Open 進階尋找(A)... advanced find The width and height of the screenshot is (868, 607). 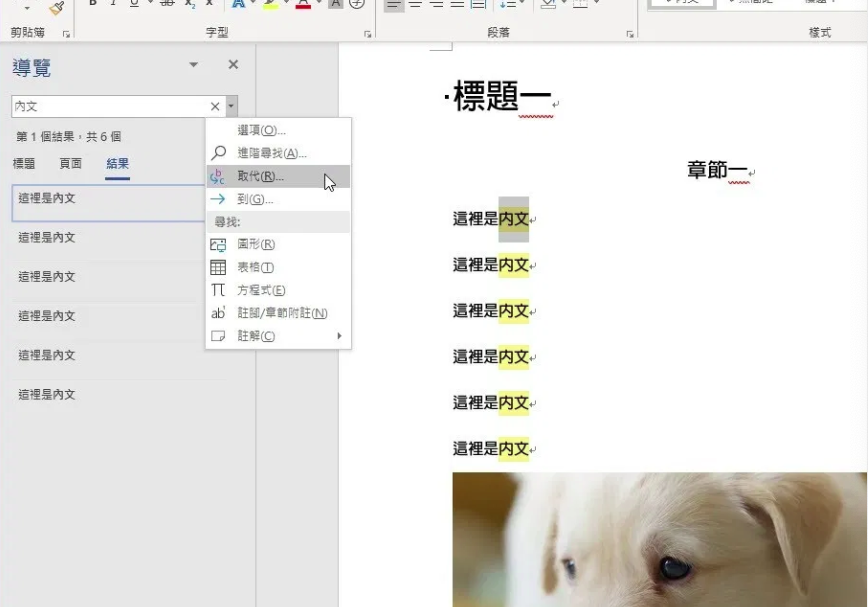coord(278,153)
